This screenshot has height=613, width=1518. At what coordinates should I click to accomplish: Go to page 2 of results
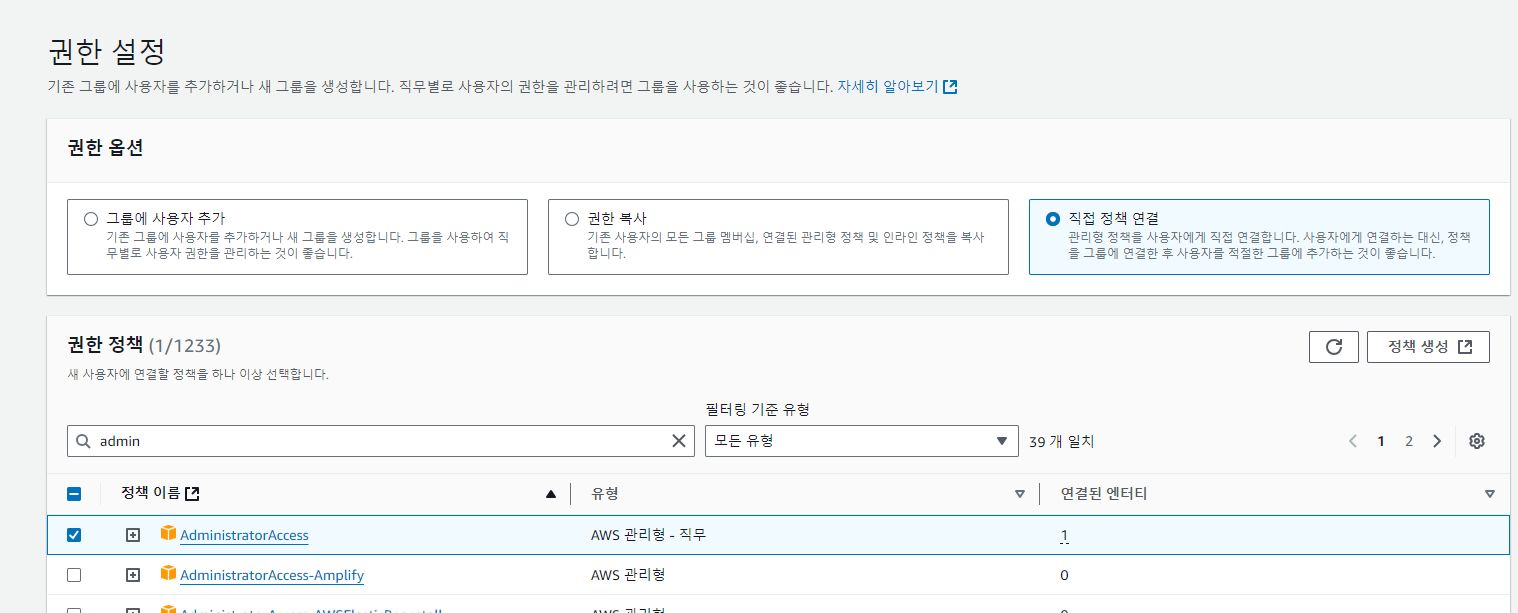tap(1409, 441)
